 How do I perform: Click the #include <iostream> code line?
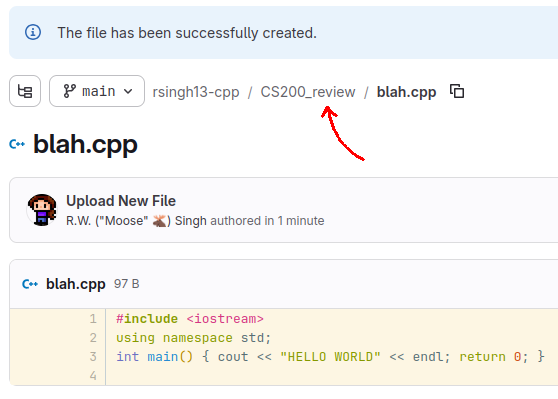click(190, 319)
